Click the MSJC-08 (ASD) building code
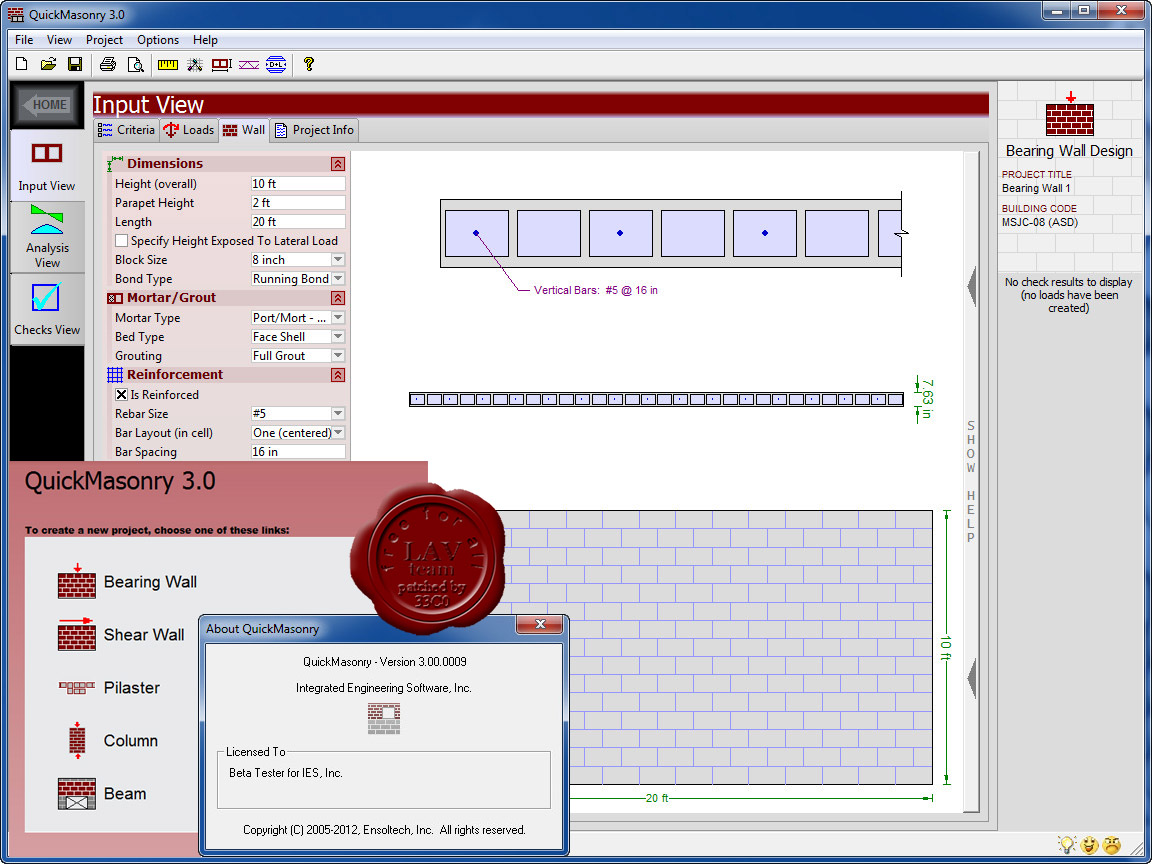The height and width of the screenshot is (864, 1152). 1040,222
